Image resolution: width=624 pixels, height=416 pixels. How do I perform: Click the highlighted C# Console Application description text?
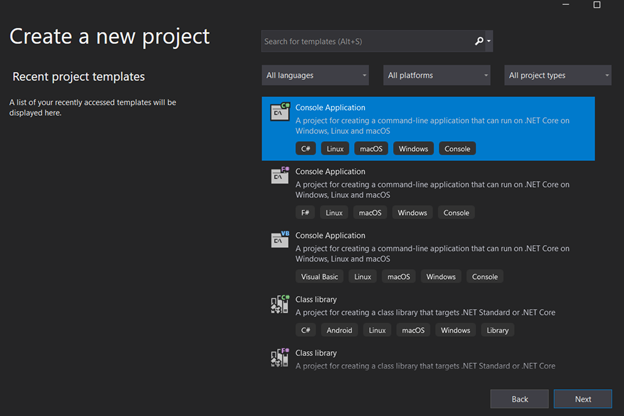pos(432,125)
